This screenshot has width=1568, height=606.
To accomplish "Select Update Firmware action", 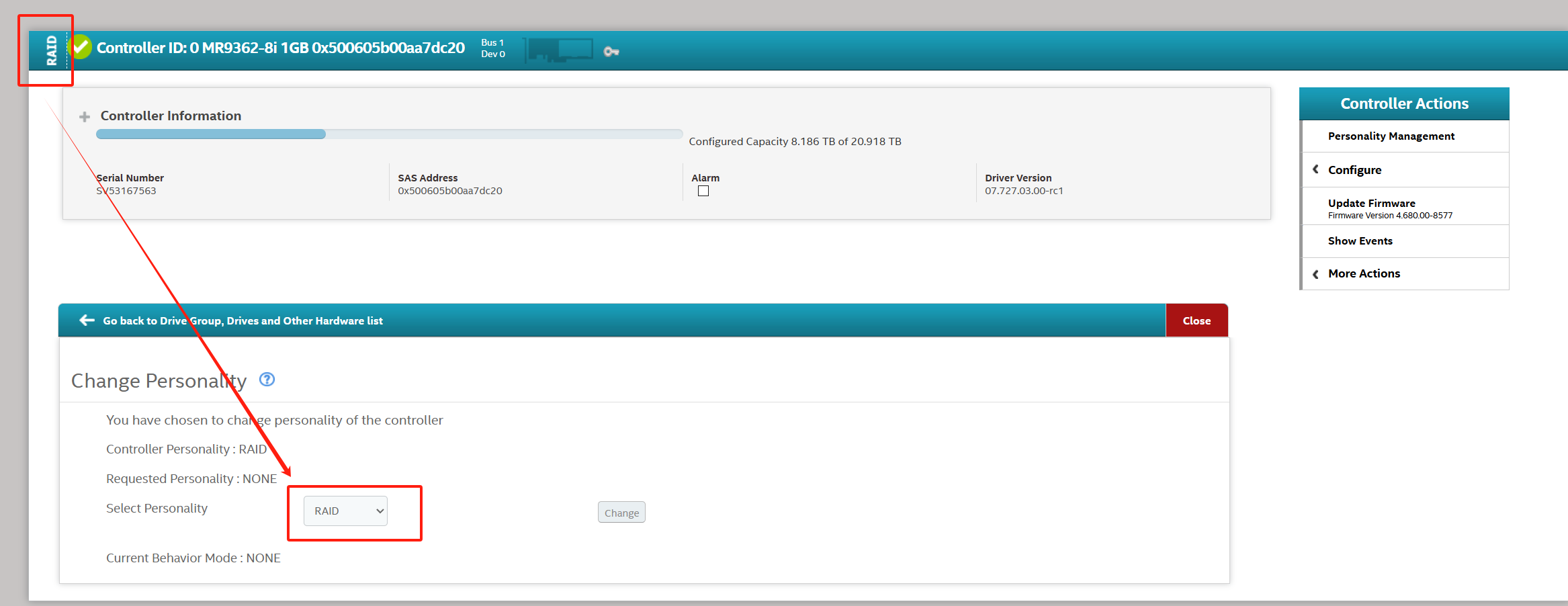I will tap(1371, 204).
